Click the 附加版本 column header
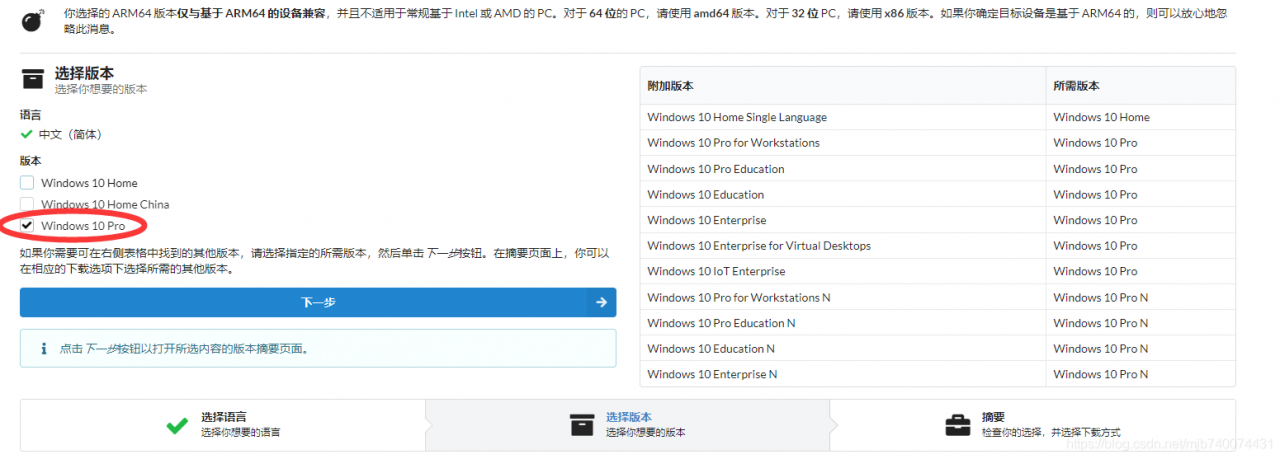This screenshot has width=1280, height=459. pyautogui.click(x=843, y=86)
